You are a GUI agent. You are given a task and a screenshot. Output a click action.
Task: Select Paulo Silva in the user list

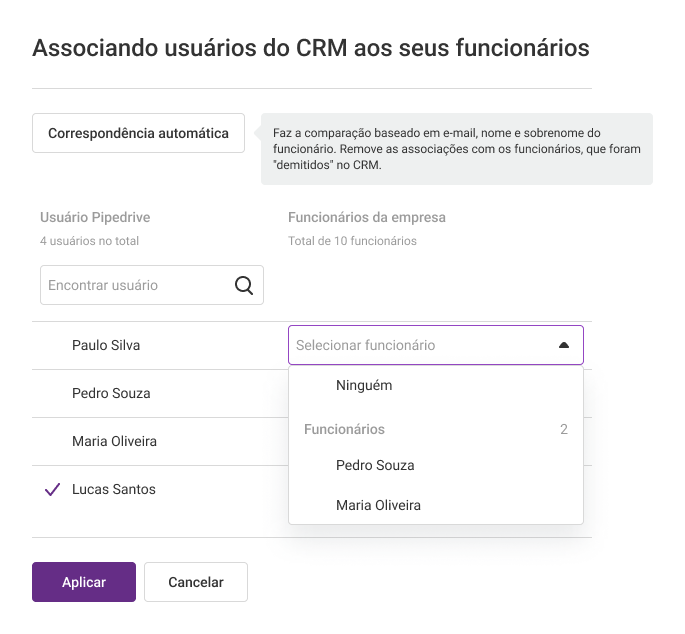coord(106,345)
